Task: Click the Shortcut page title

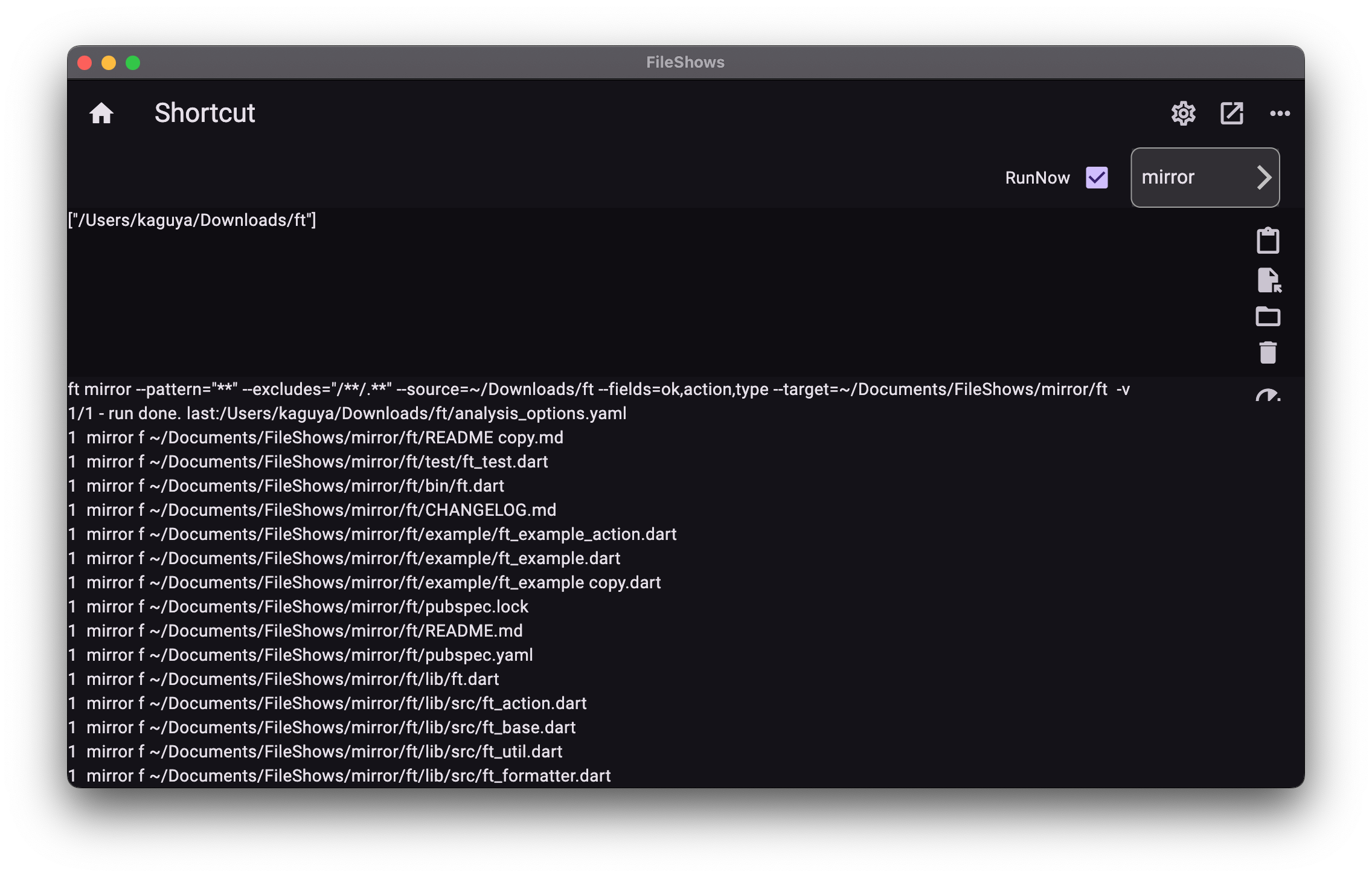Action: click(x=205, y=113)
